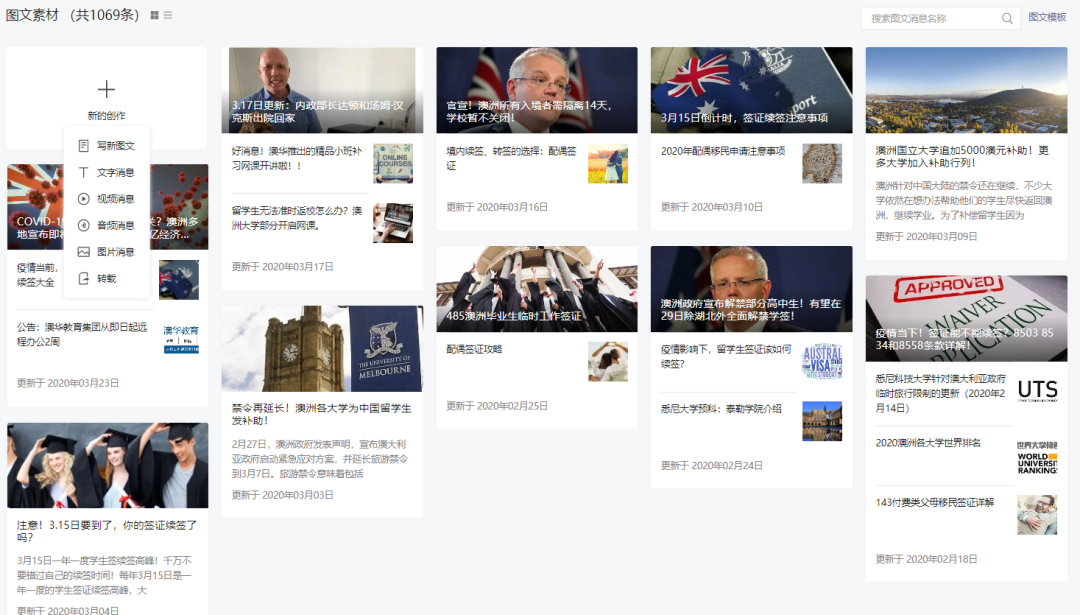Switch to grid view icon
Screen dimensions: 1080x615
coord(154,15)
